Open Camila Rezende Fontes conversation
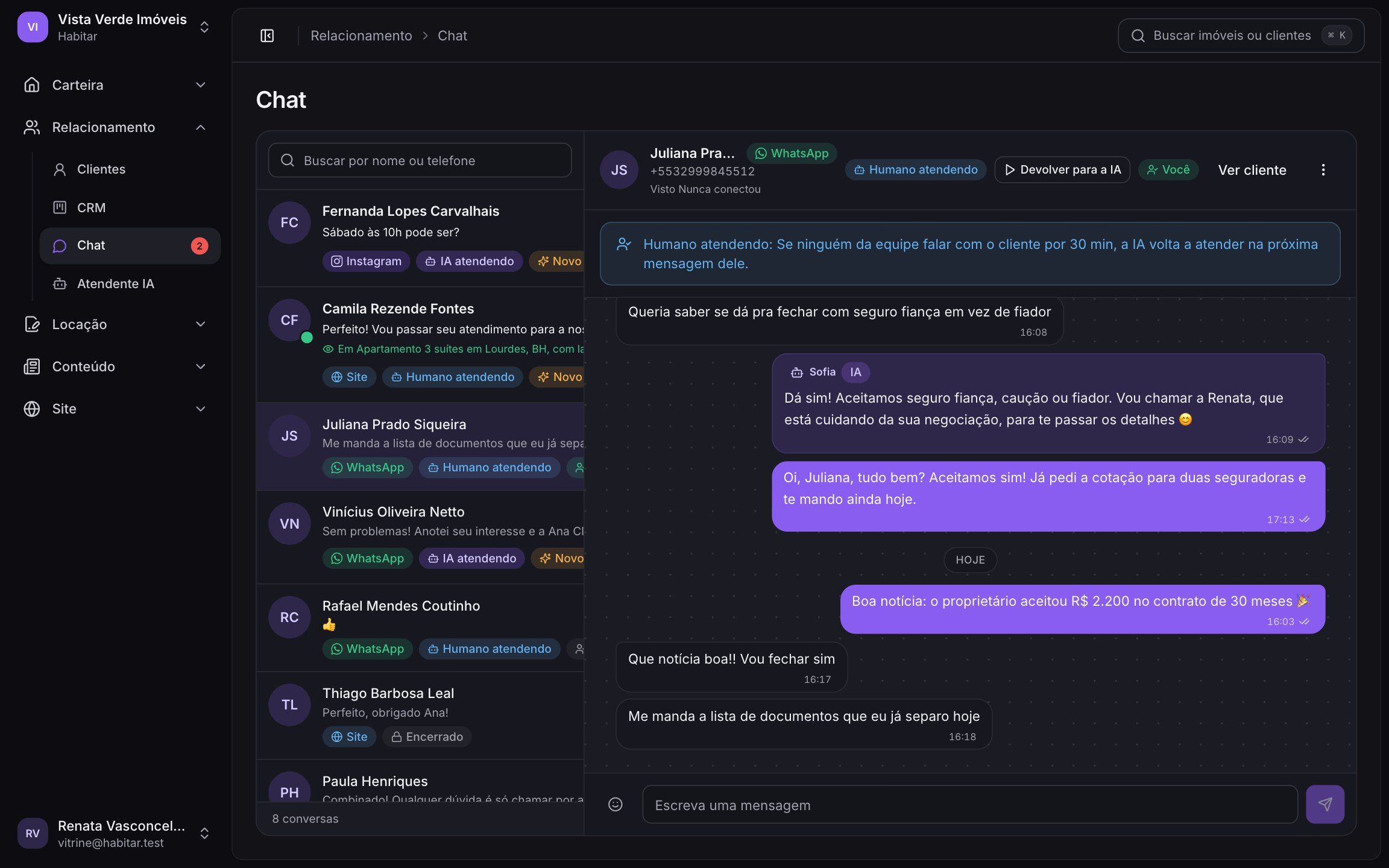The width and height of the screenshot is (1389, 868). pos(420,345)
